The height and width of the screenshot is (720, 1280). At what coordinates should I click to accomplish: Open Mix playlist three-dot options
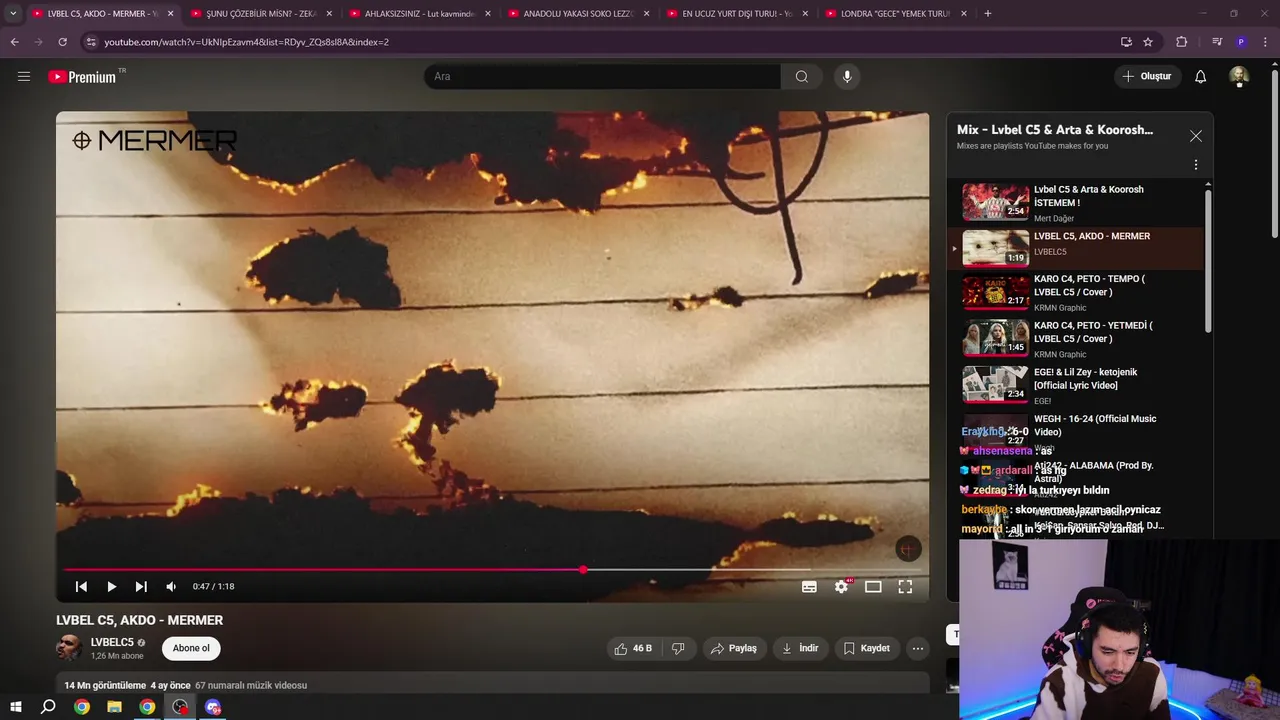tap(1196, 165)
